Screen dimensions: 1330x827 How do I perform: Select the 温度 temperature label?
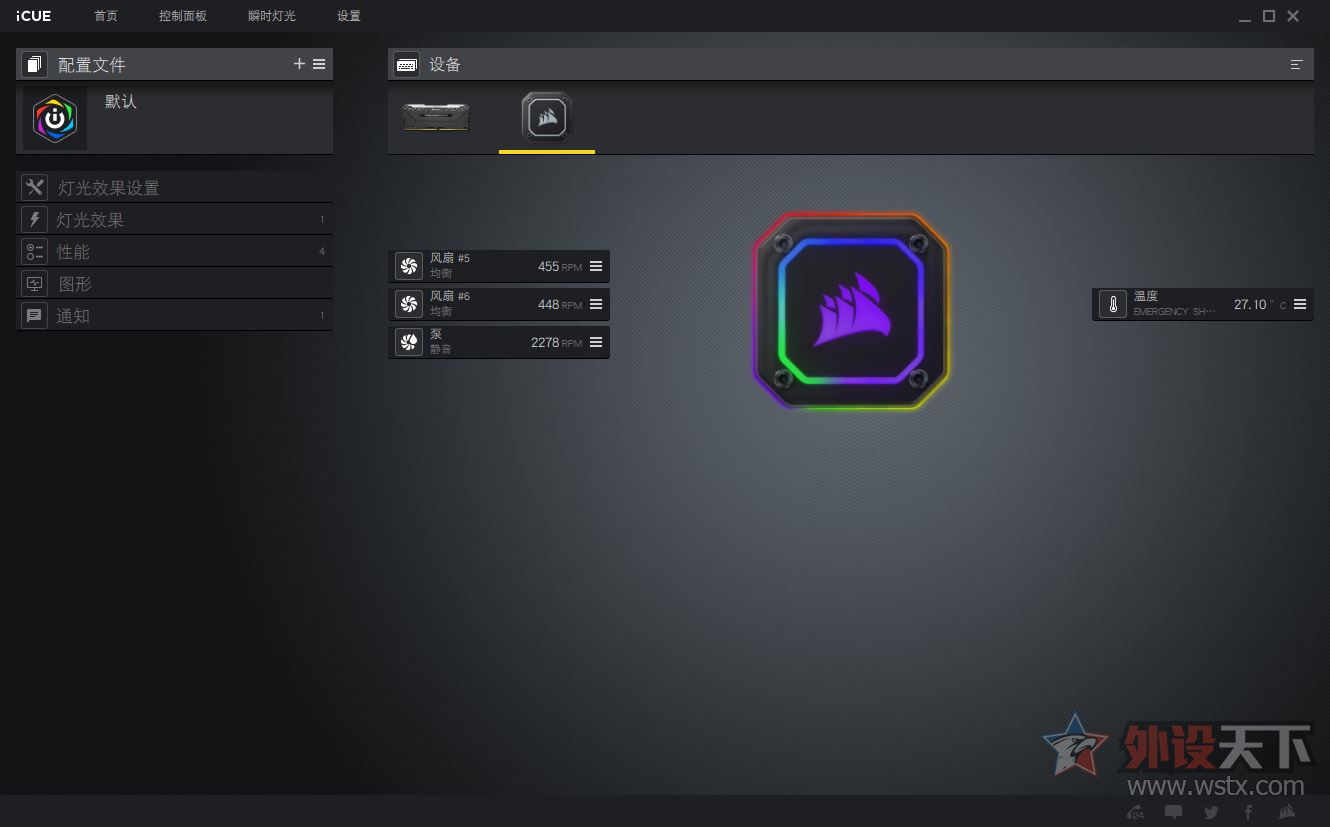[1146, 296]
